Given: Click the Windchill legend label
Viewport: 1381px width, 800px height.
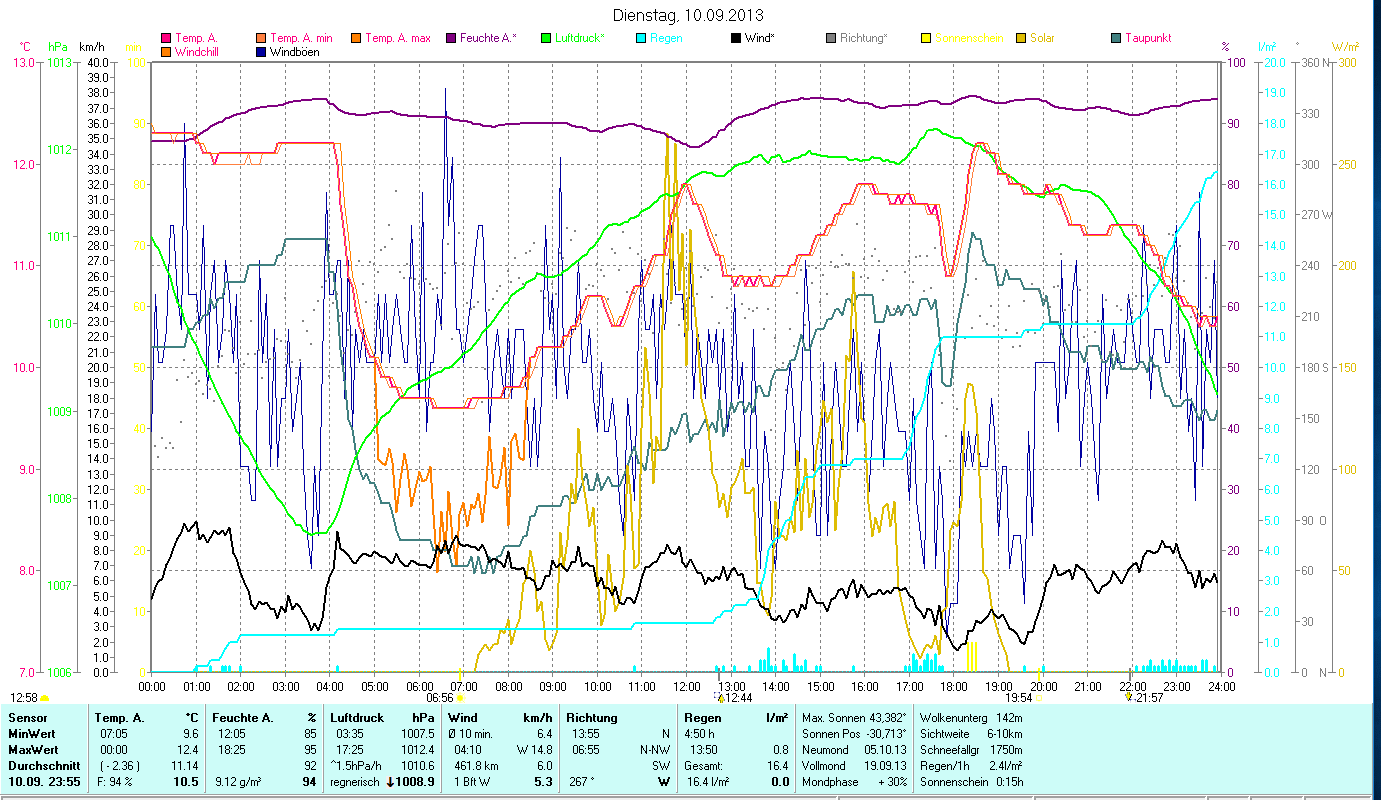Looking at the screenshot, I should click(x=198, y=51).
